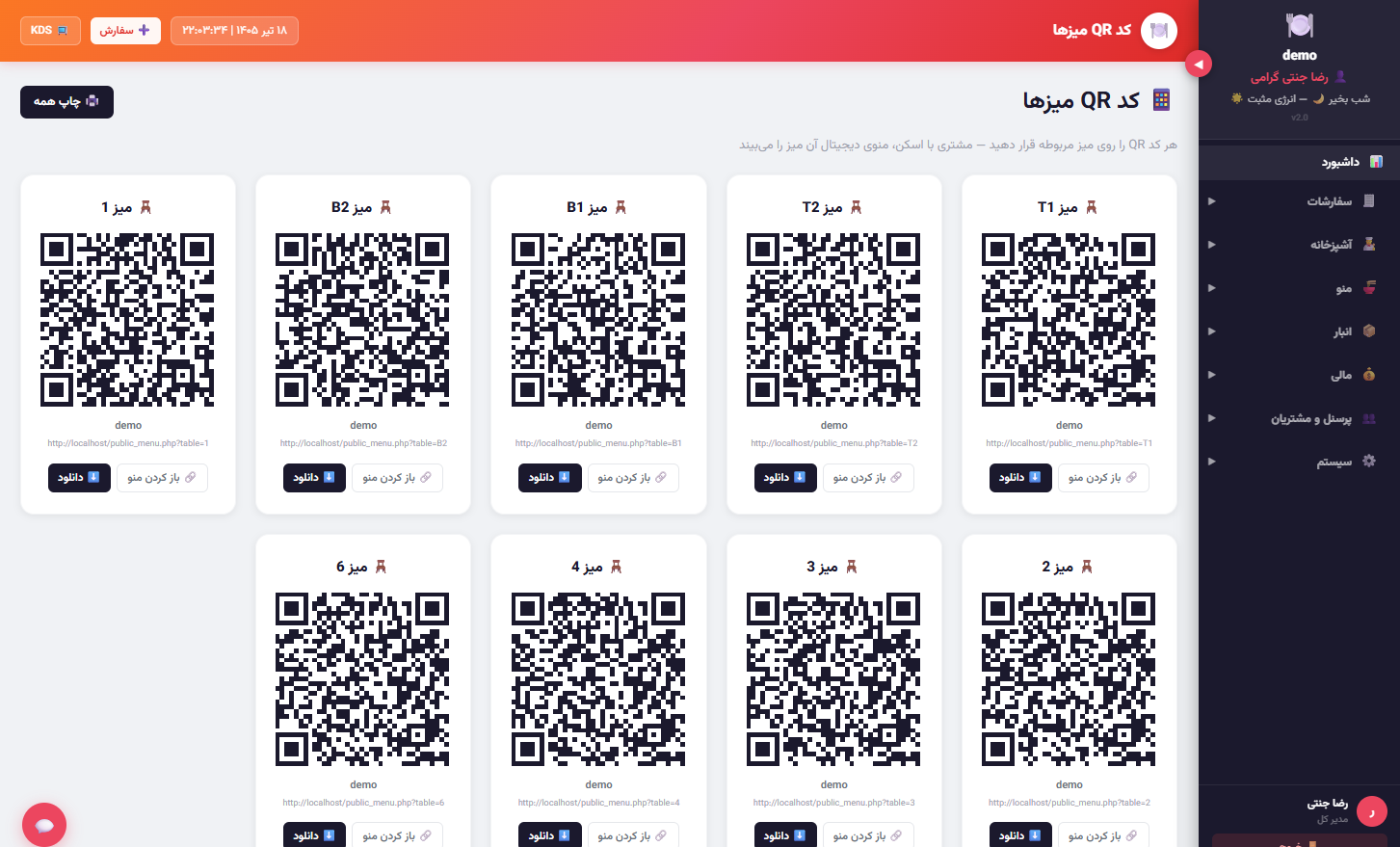The width and height of the screenshot is (1400, 847).
Task: Open the مالی sidebar section
Action: (1299, 375)
